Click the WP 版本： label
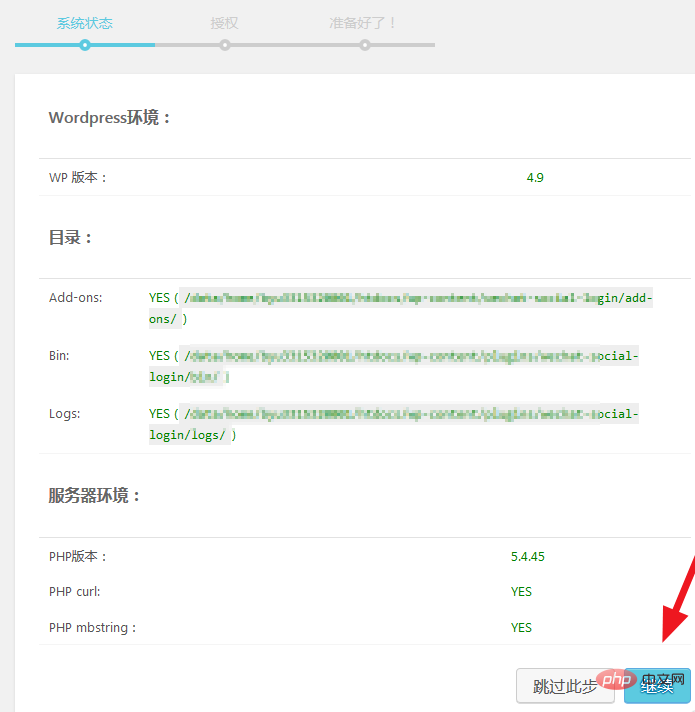 click(78, 178)
